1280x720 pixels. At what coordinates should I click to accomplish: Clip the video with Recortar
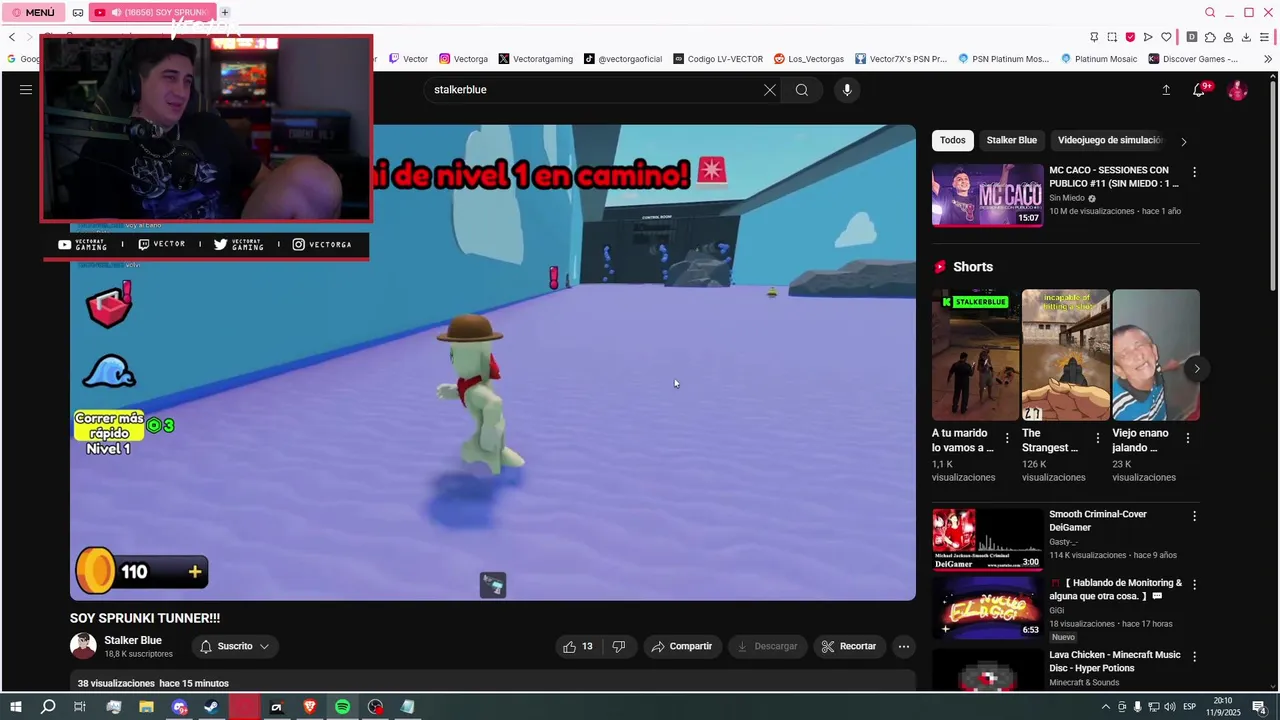[849, 647]
